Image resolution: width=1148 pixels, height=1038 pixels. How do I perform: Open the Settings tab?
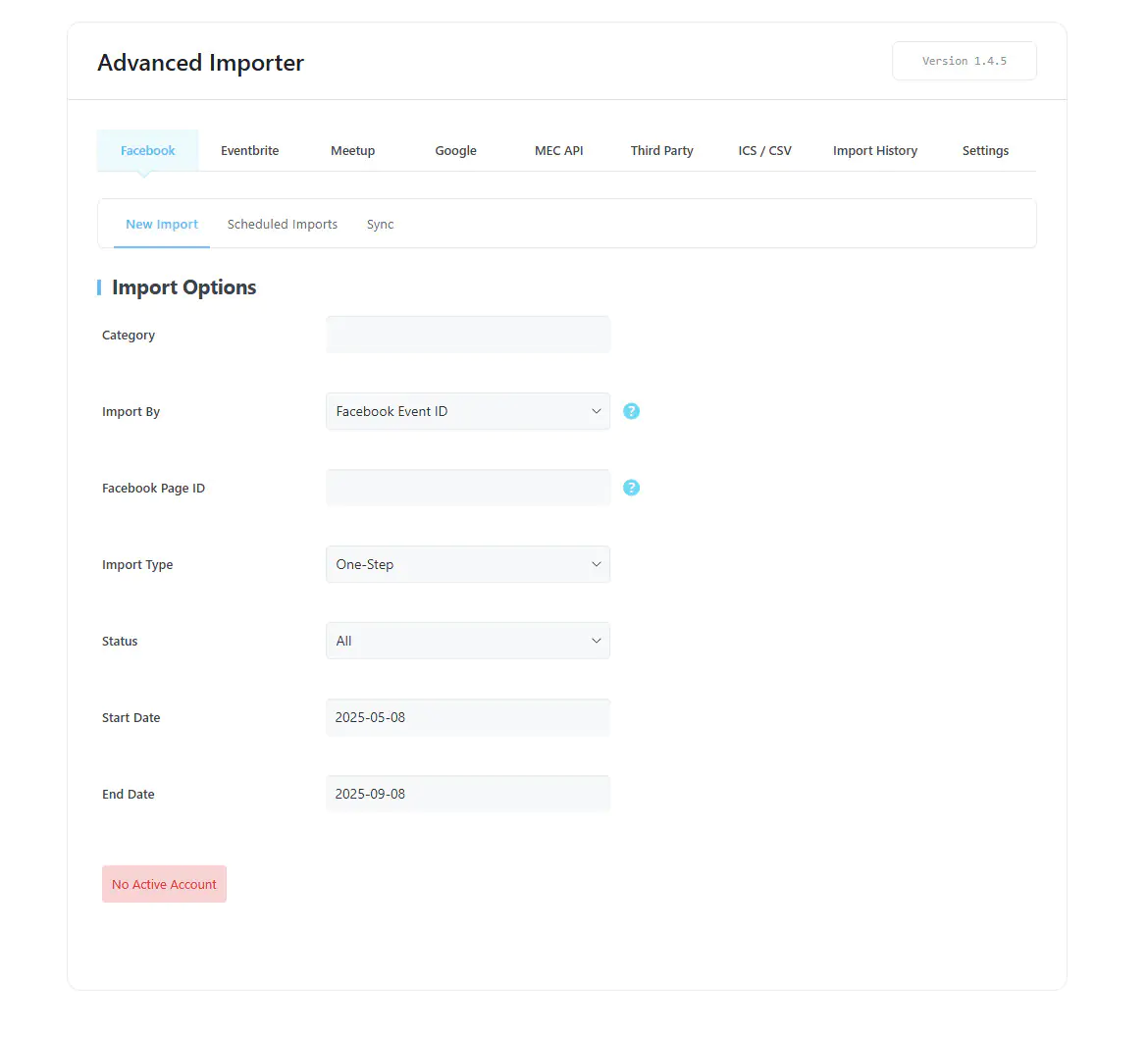pyautogui.click(x=985, y=151)
